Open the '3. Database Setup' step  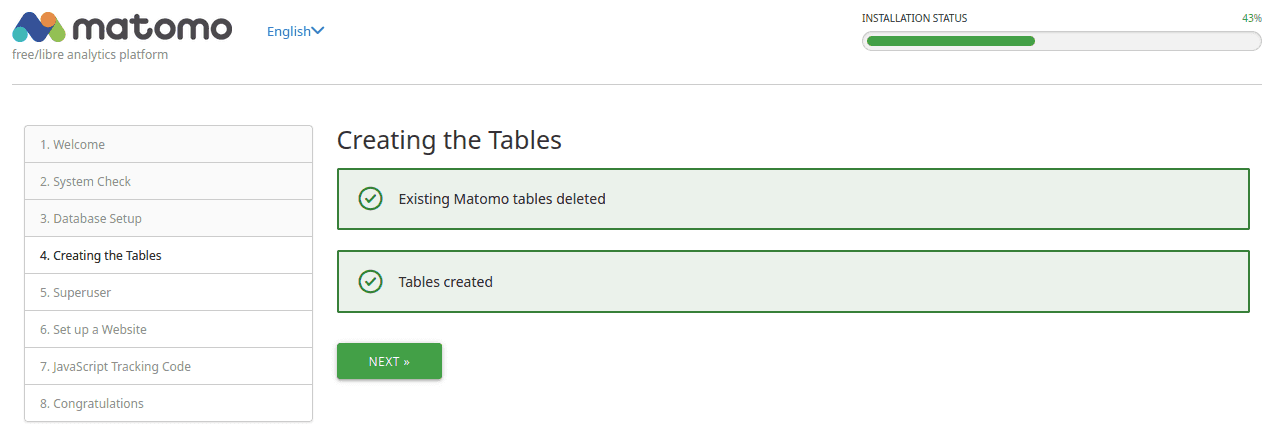click(x=91, y=218)
